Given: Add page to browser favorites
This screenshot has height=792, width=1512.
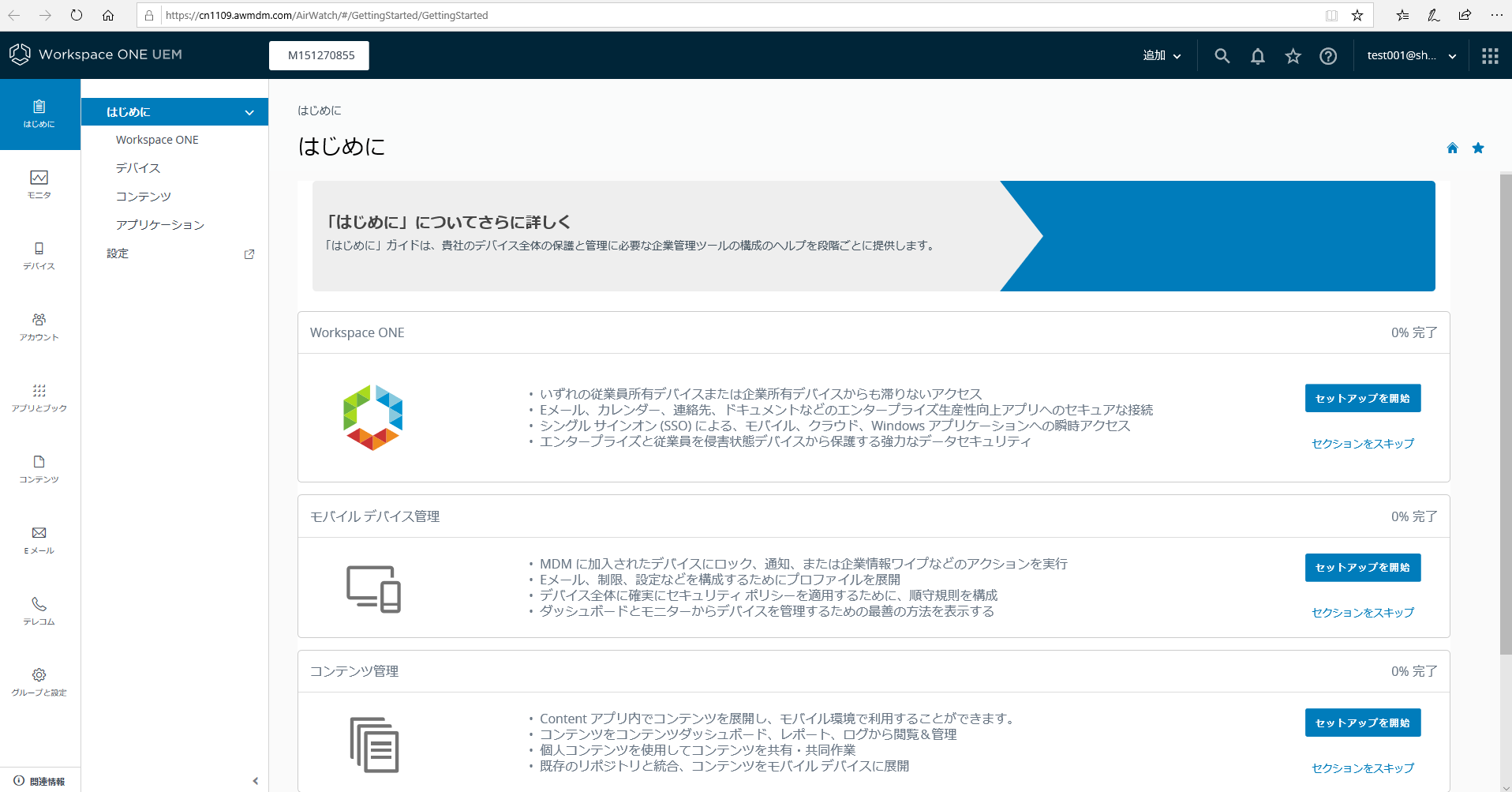Looking at the screenshot, I should [x=1357, y=15].
